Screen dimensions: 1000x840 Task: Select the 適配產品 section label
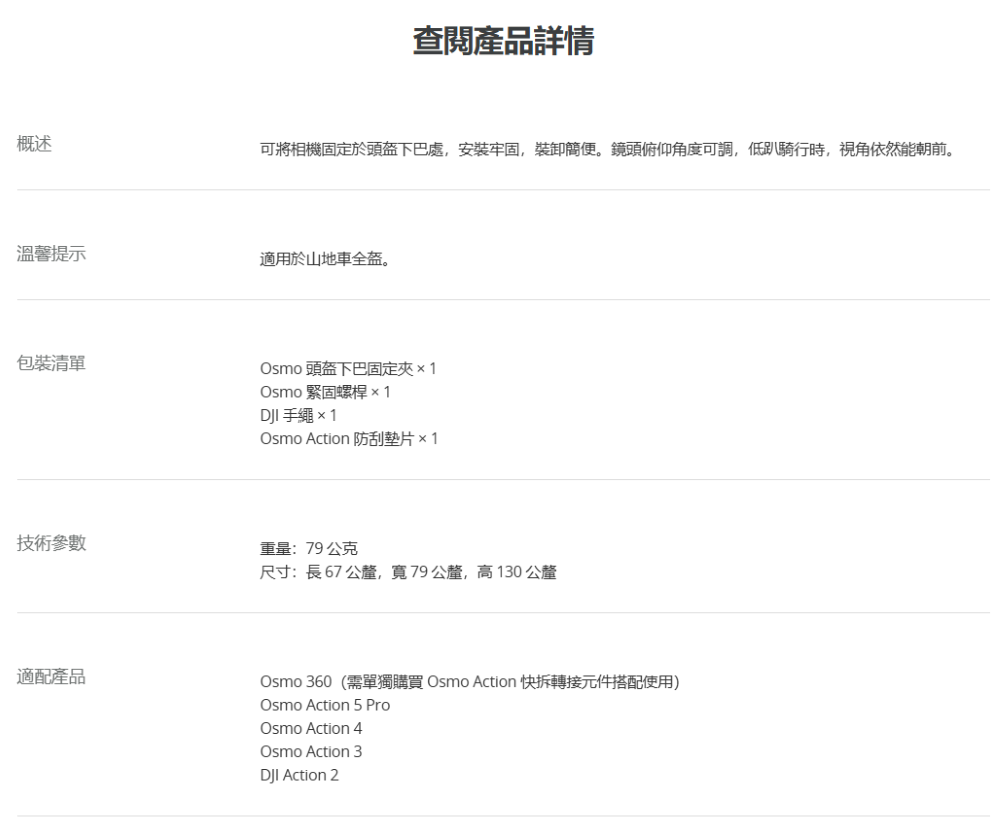coord(51,676)
